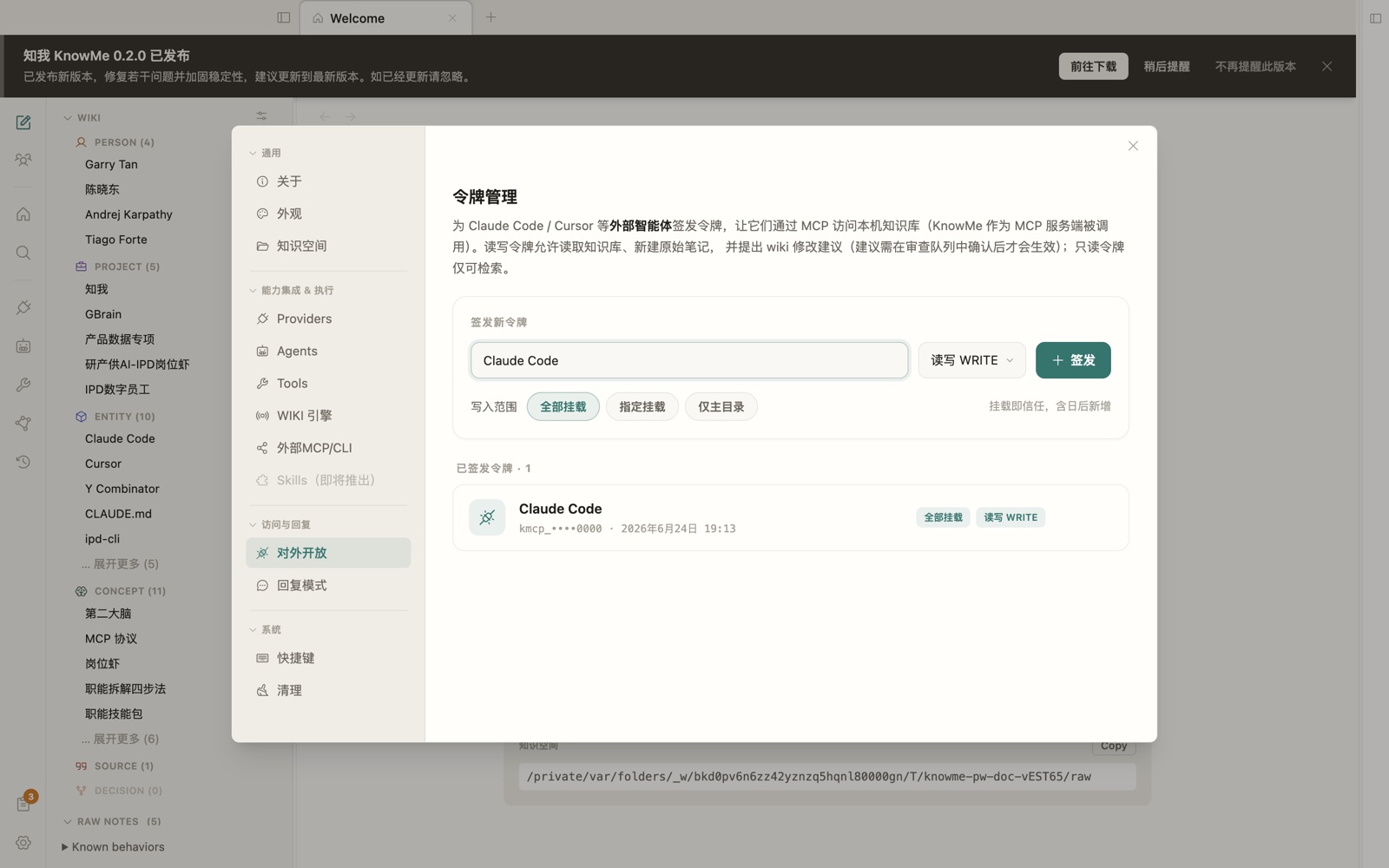Screen dimensions: 1389x868
Task: Close the settings dialog
Action: [x=1133, y=146]
